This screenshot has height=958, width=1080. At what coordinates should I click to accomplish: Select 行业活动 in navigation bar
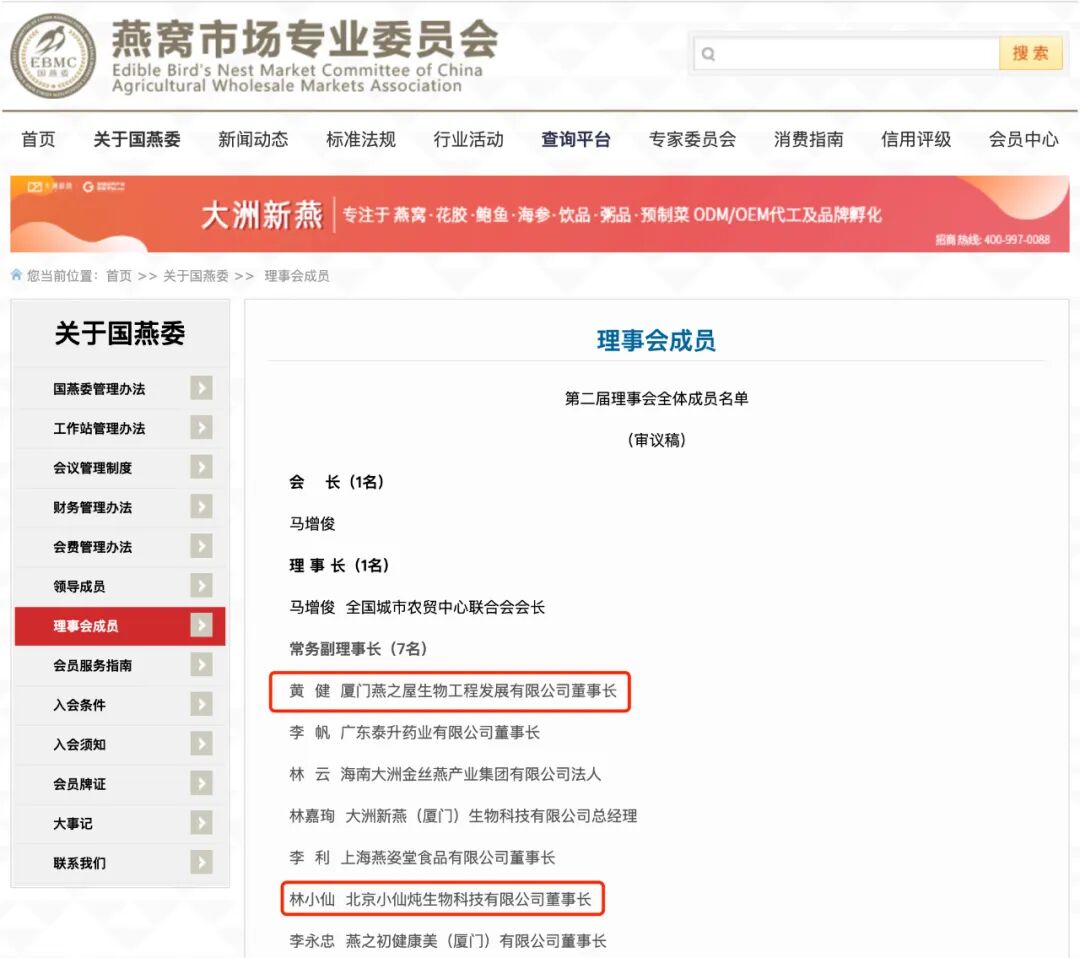(x=468, y=139)
